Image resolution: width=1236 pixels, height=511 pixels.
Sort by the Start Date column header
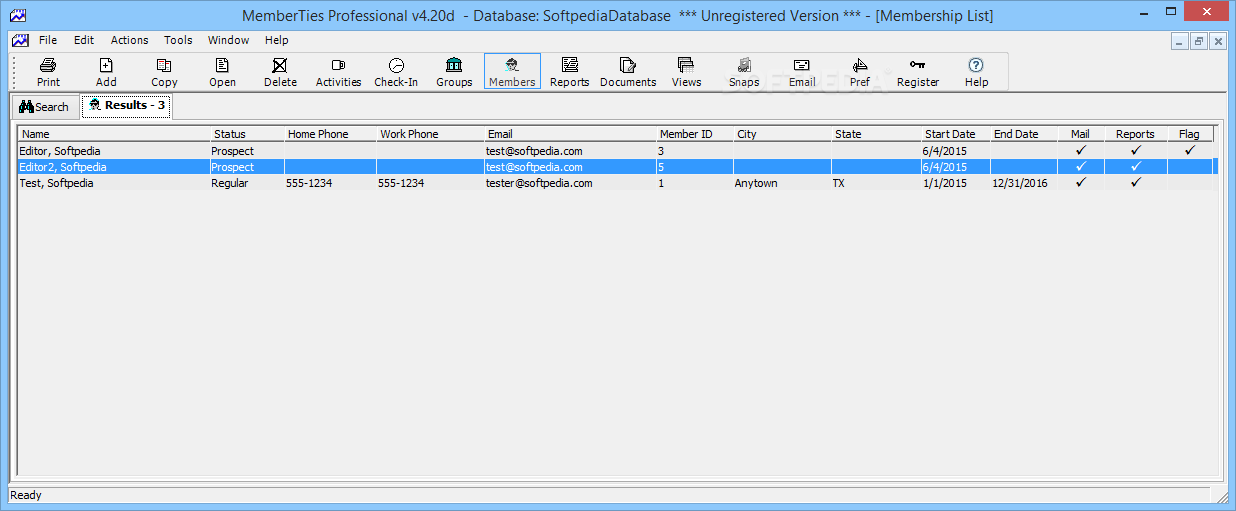pos(955,134)
